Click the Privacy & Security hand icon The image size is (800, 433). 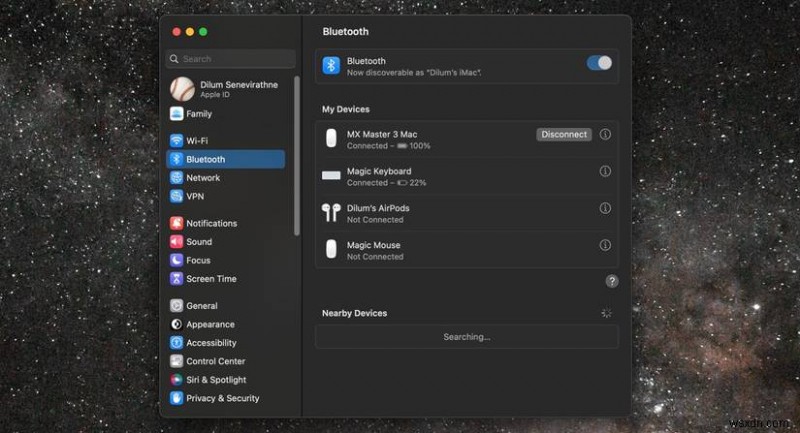point(177,398)
